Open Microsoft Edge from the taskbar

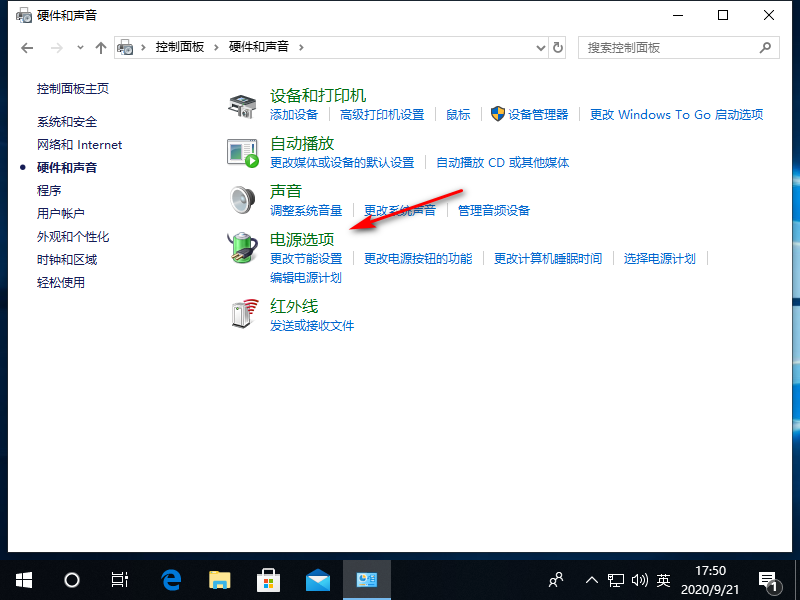171,579
